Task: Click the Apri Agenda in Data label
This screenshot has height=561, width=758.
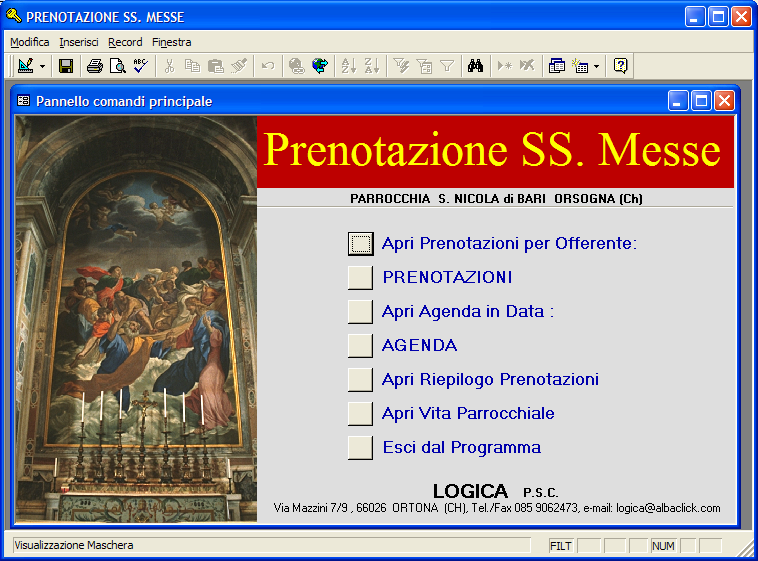Action: pyautogui.click(x=467, y=311)
